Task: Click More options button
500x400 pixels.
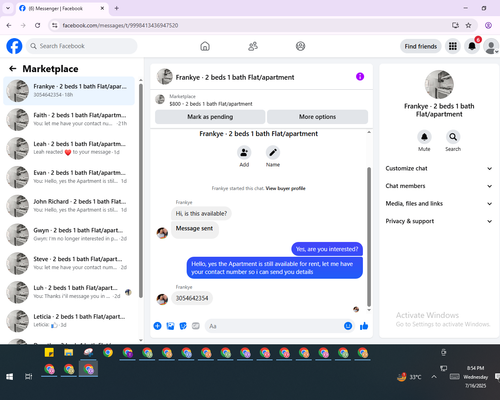Action: (x=317, y=117)
